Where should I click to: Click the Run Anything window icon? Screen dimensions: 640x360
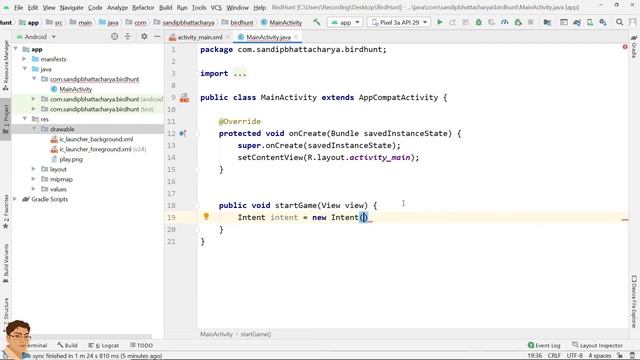point(564,22)
